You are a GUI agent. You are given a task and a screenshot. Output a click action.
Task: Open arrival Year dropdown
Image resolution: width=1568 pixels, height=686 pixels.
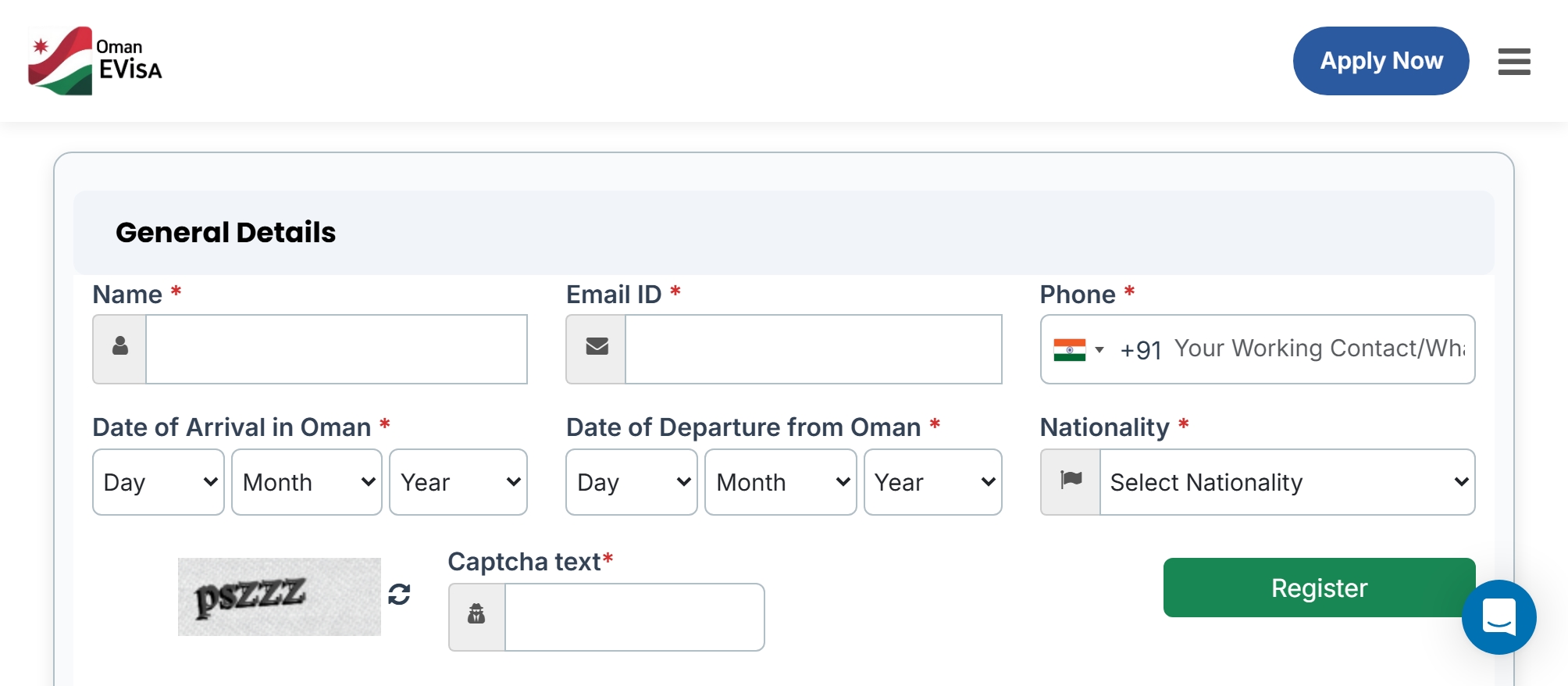[x=458, y=481]
